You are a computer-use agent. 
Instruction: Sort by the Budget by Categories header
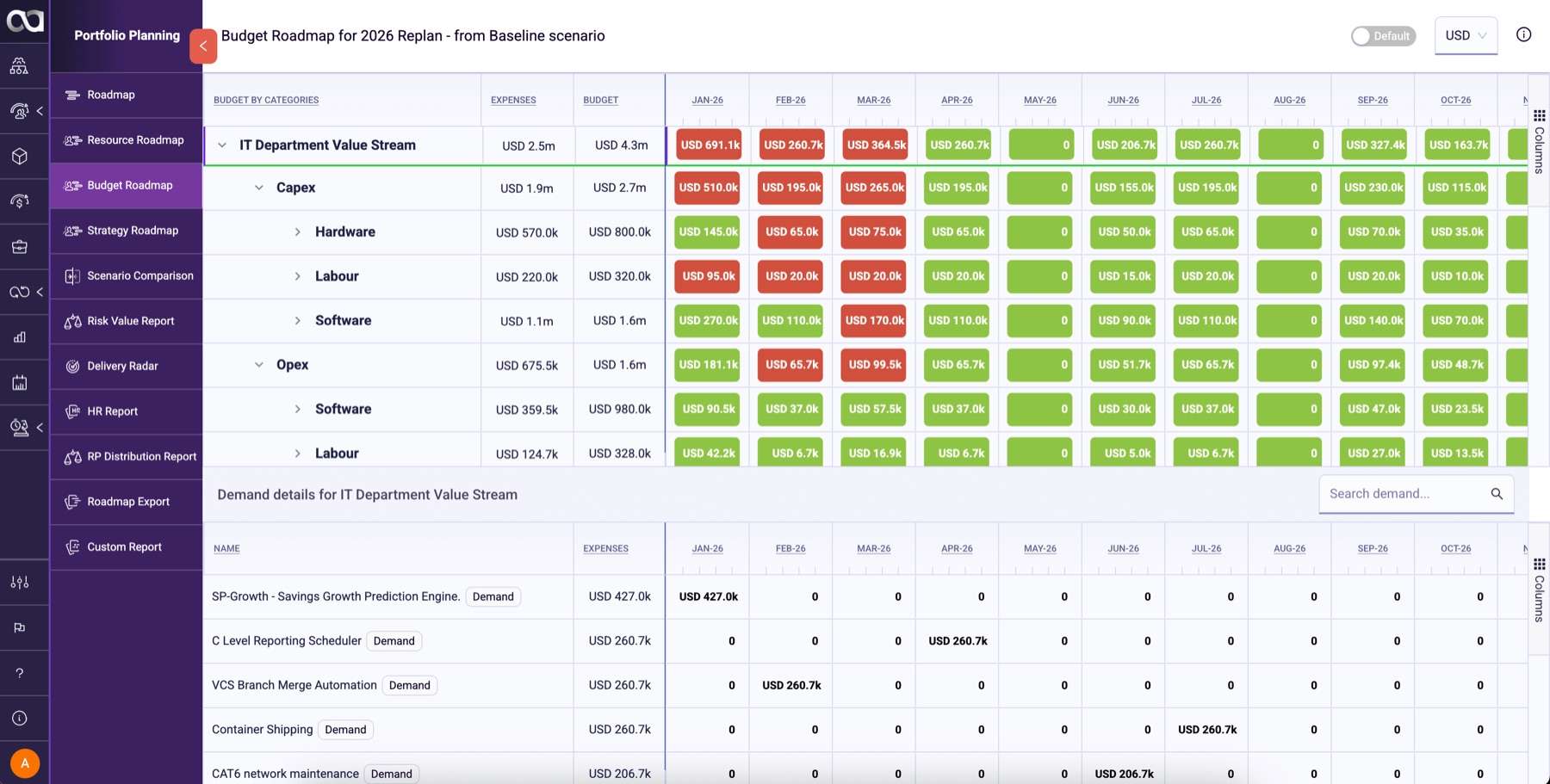[x=266, y=101]
